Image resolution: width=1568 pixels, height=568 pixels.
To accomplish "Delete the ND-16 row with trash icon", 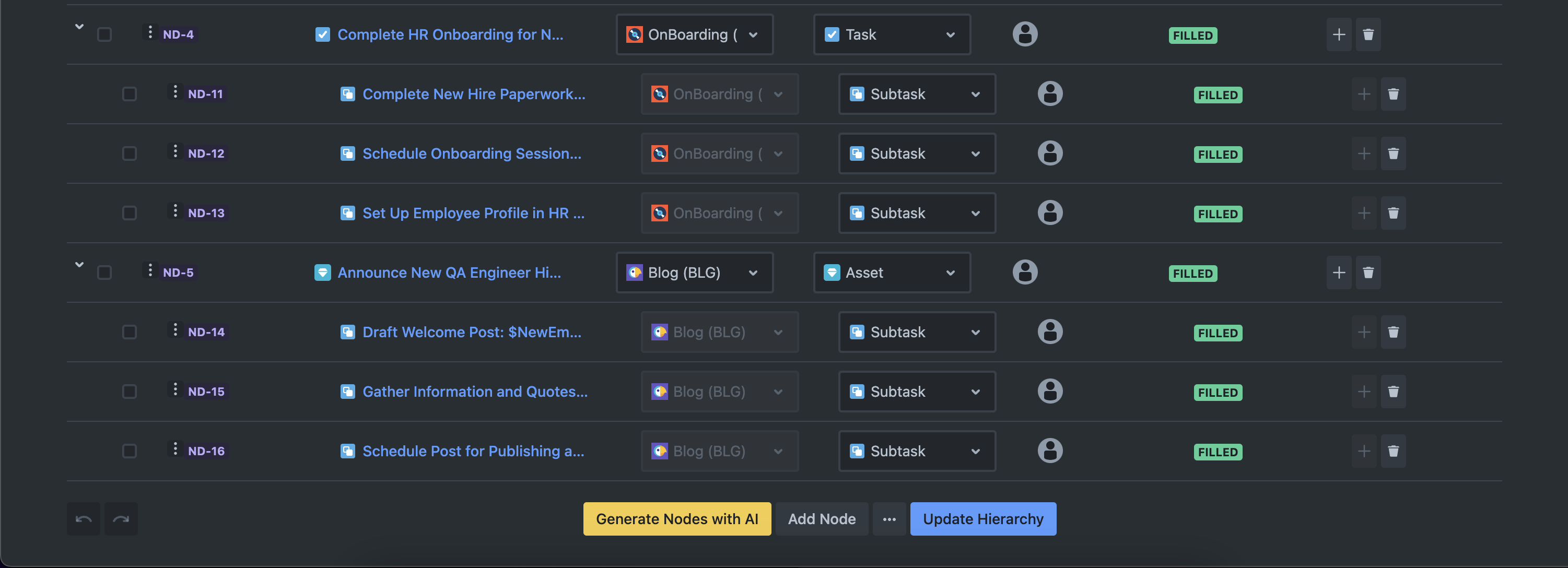I will coord(1393,451).
